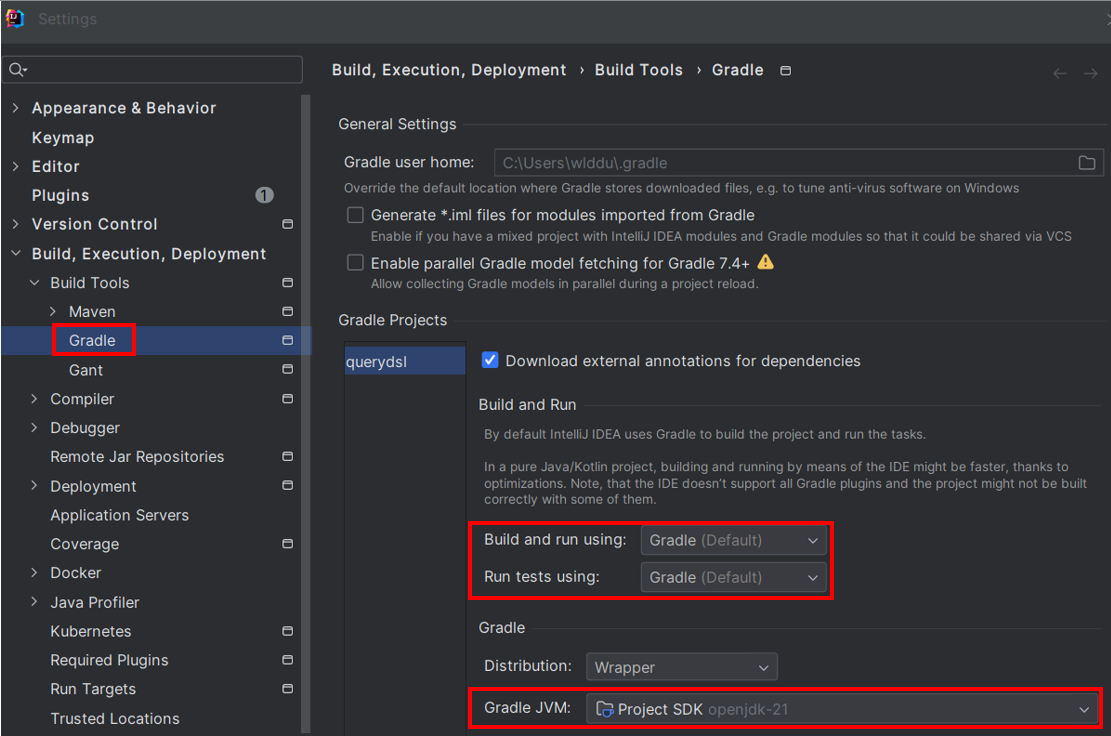Select Remote Jar Repositories settings
The image size is (1111, 736).
coord(137,457)
